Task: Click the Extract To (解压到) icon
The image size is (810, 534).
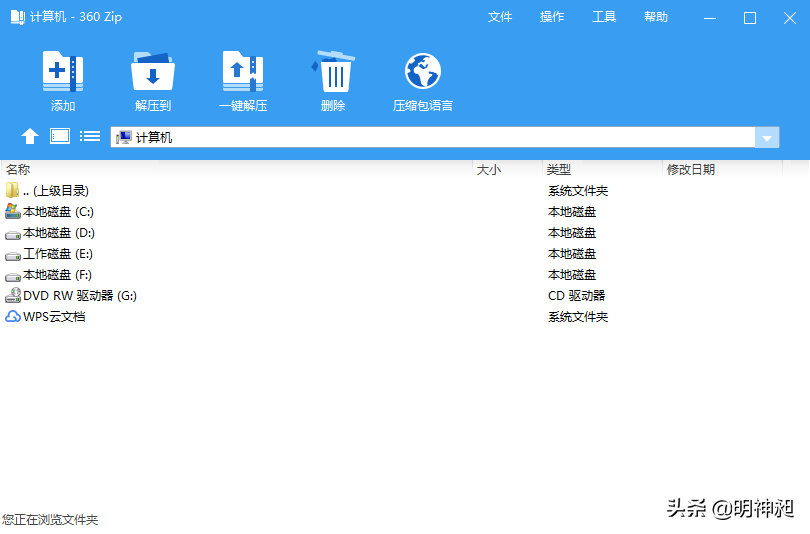Action: 152,71
